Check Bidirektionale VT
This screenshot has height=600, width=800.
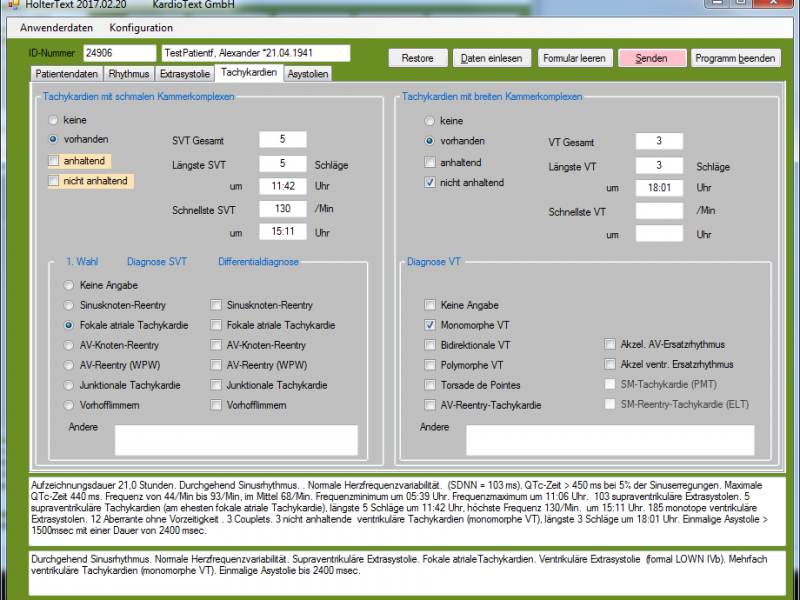430,345
